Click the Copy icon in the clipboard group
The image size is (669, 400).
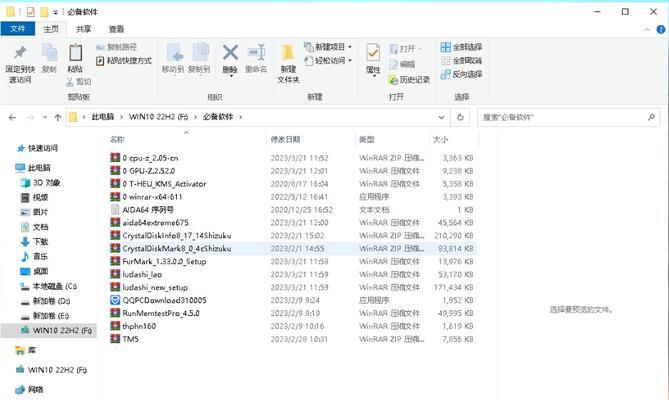(x=49, y=53)
